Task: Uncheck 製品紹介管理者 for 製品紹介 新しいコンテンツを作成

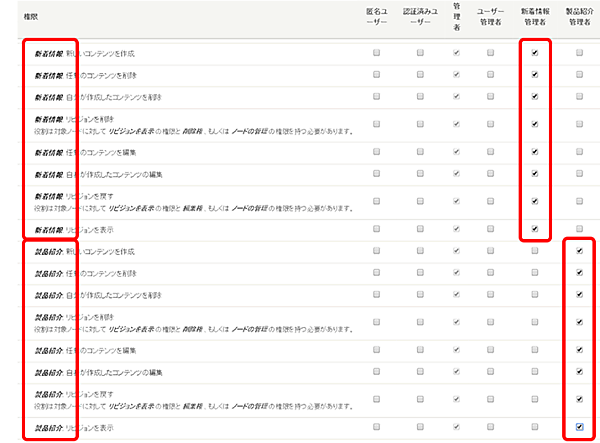Action: [579, 251]
